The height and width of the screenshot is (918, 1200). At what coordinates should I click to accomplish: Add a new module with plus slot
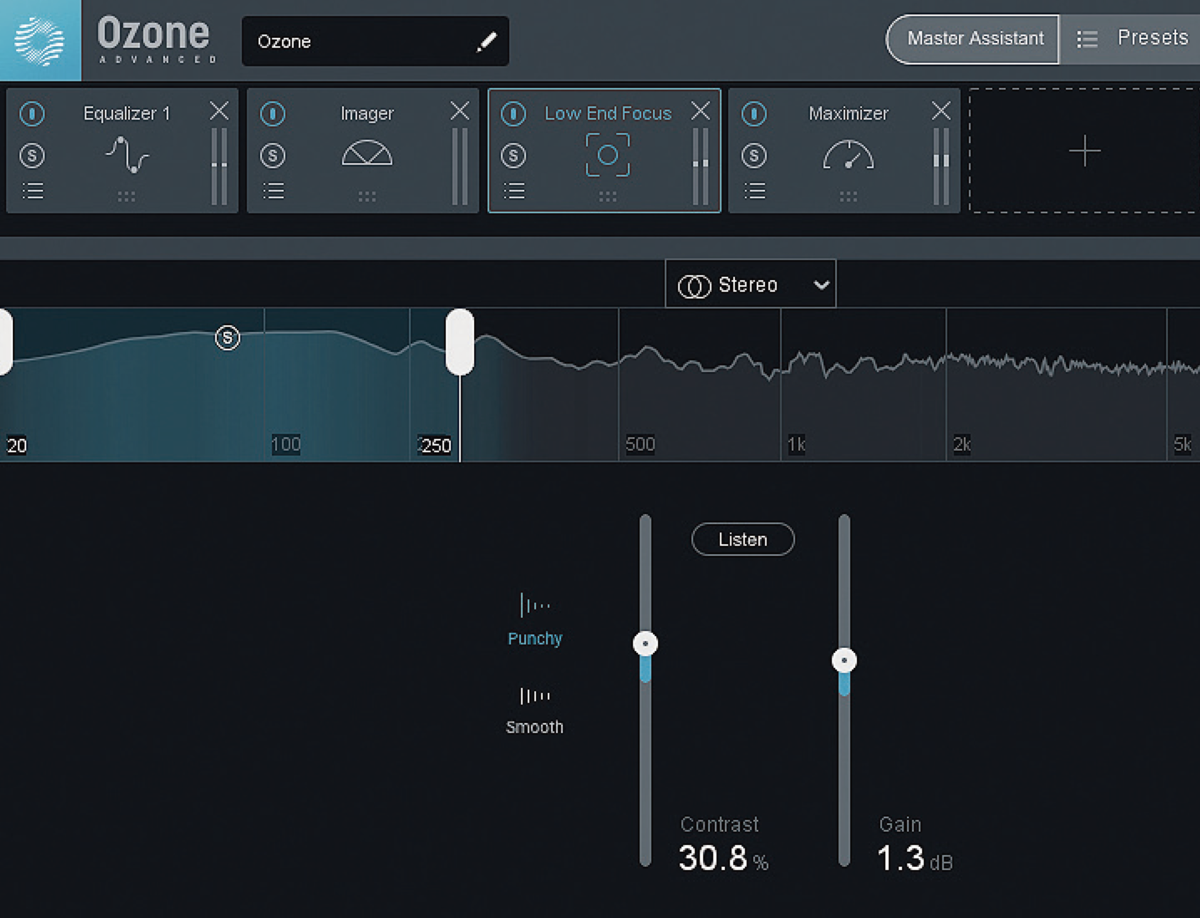1084,151
